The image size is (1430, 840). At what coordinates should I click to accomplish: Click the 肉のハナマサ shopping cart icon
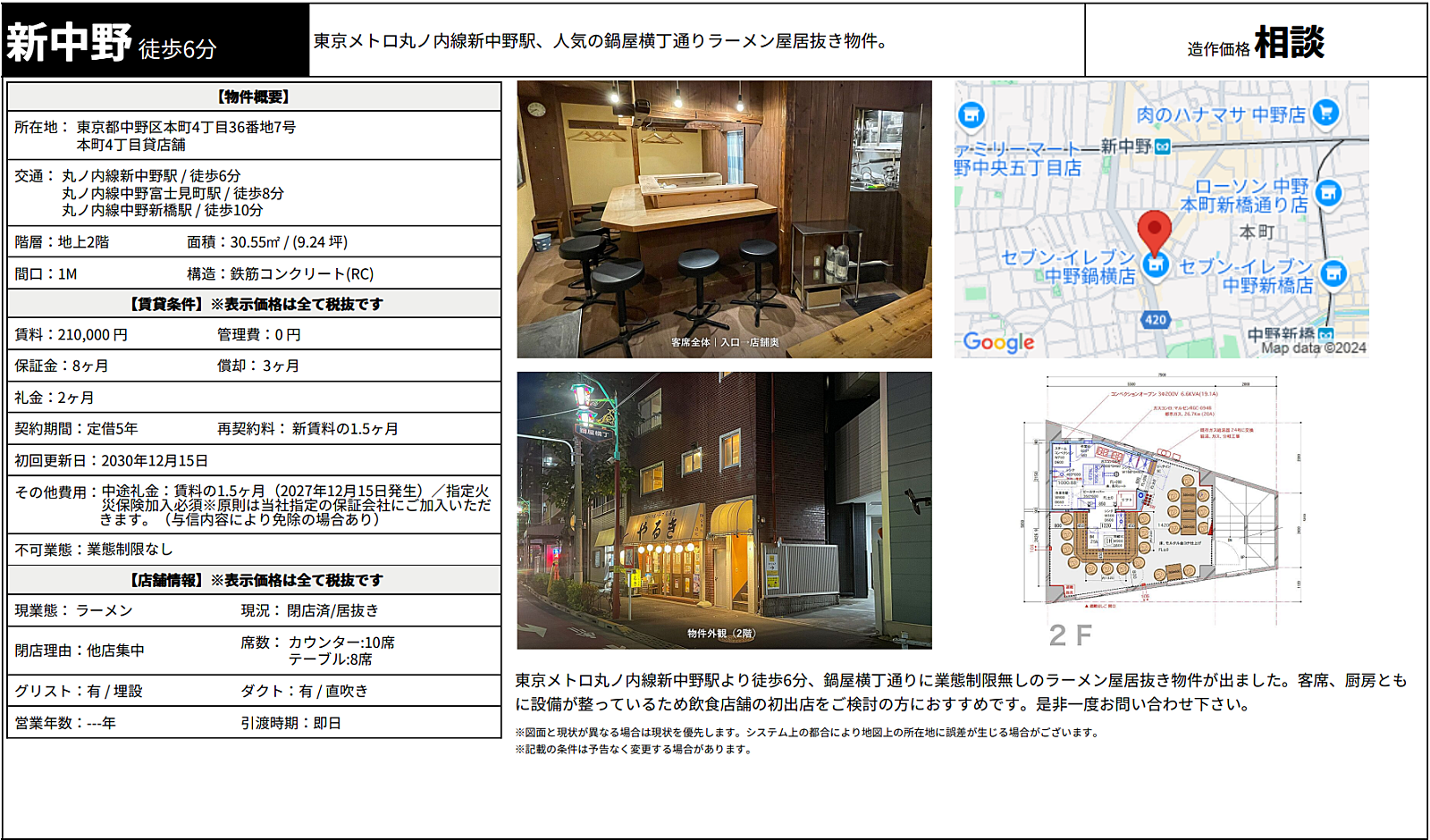(x=1326, y=113)
